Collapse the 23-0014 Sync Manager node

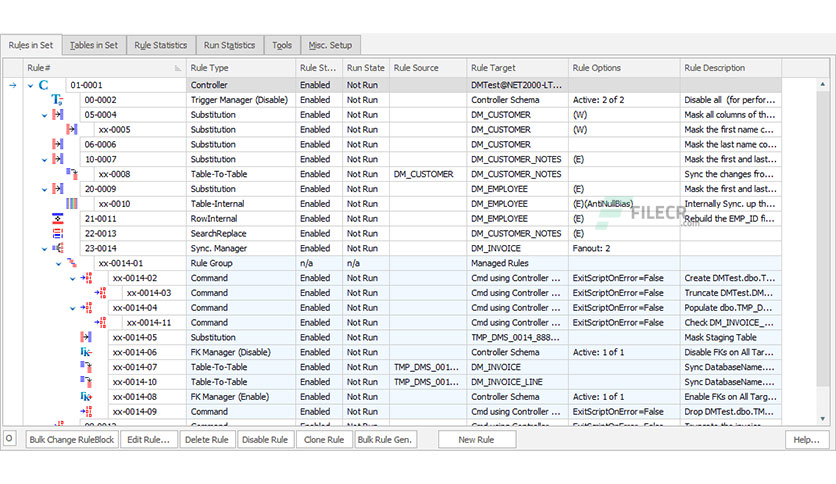pyautogui.click(x=44, y=249)
